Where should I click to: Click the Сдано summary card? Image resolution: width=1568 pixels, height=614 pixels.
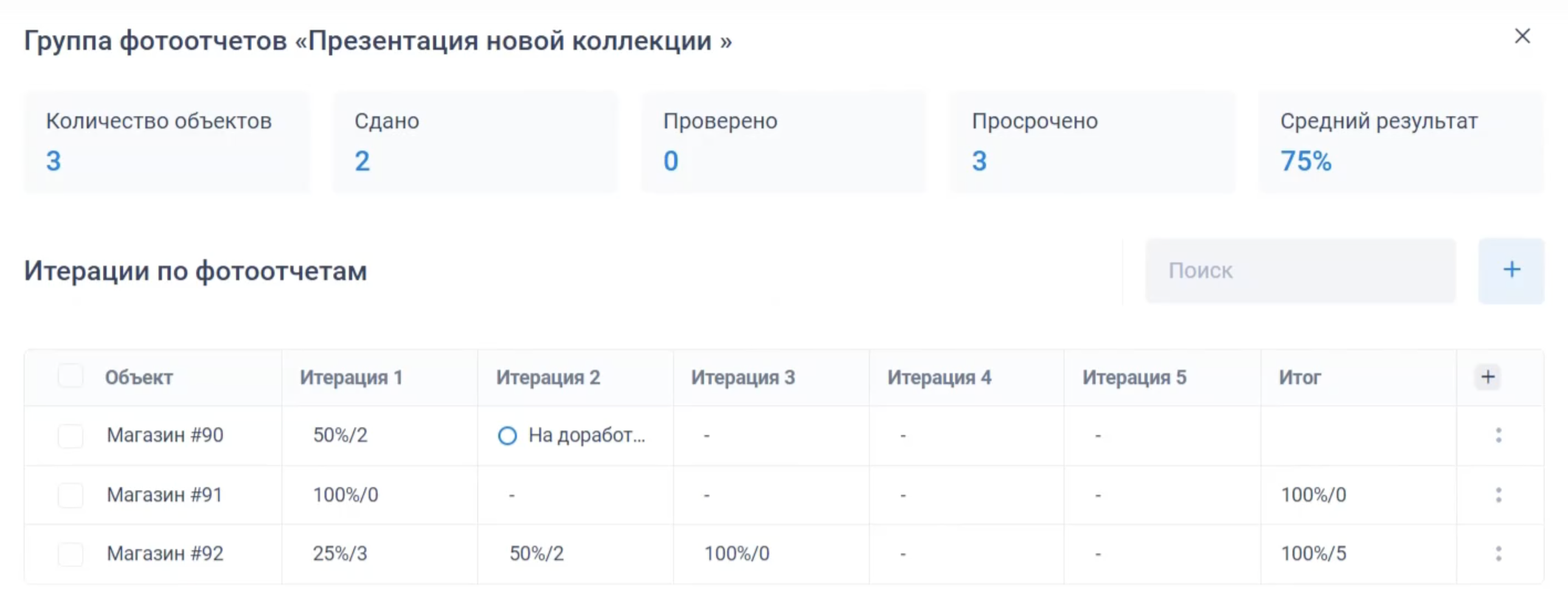(475, 142)
